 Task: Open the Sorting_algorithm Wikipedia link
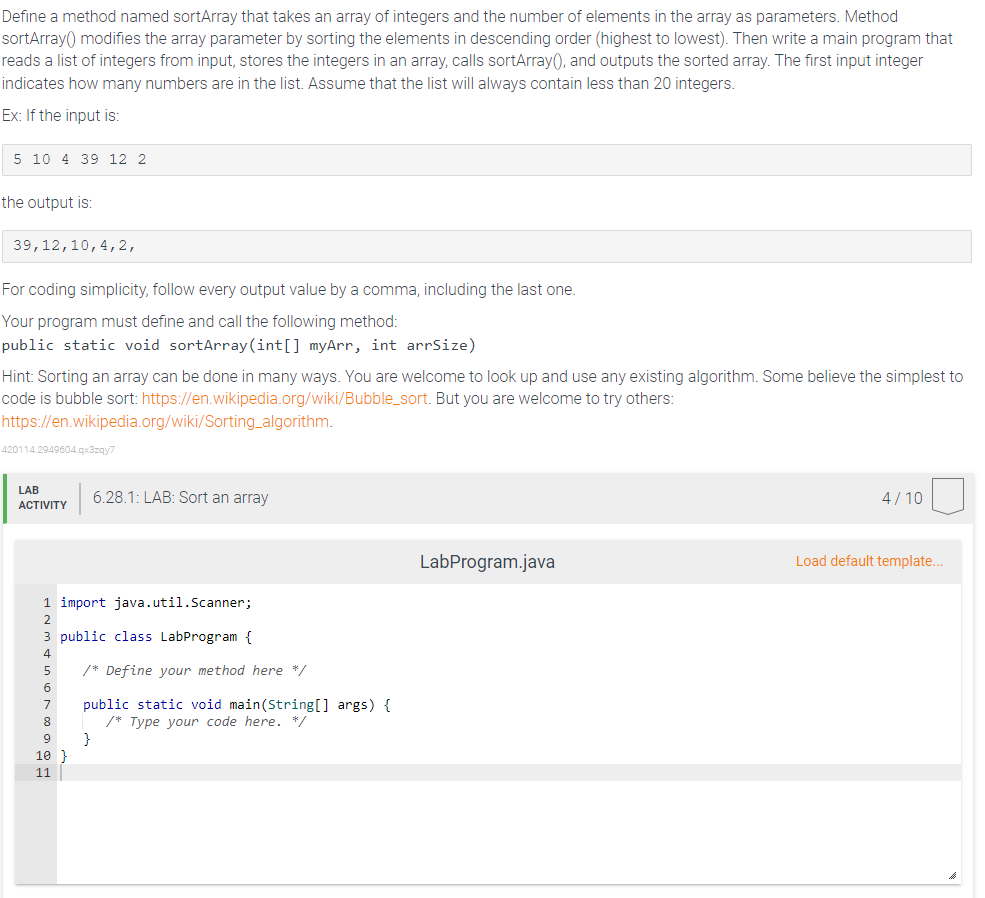[165, 421]
